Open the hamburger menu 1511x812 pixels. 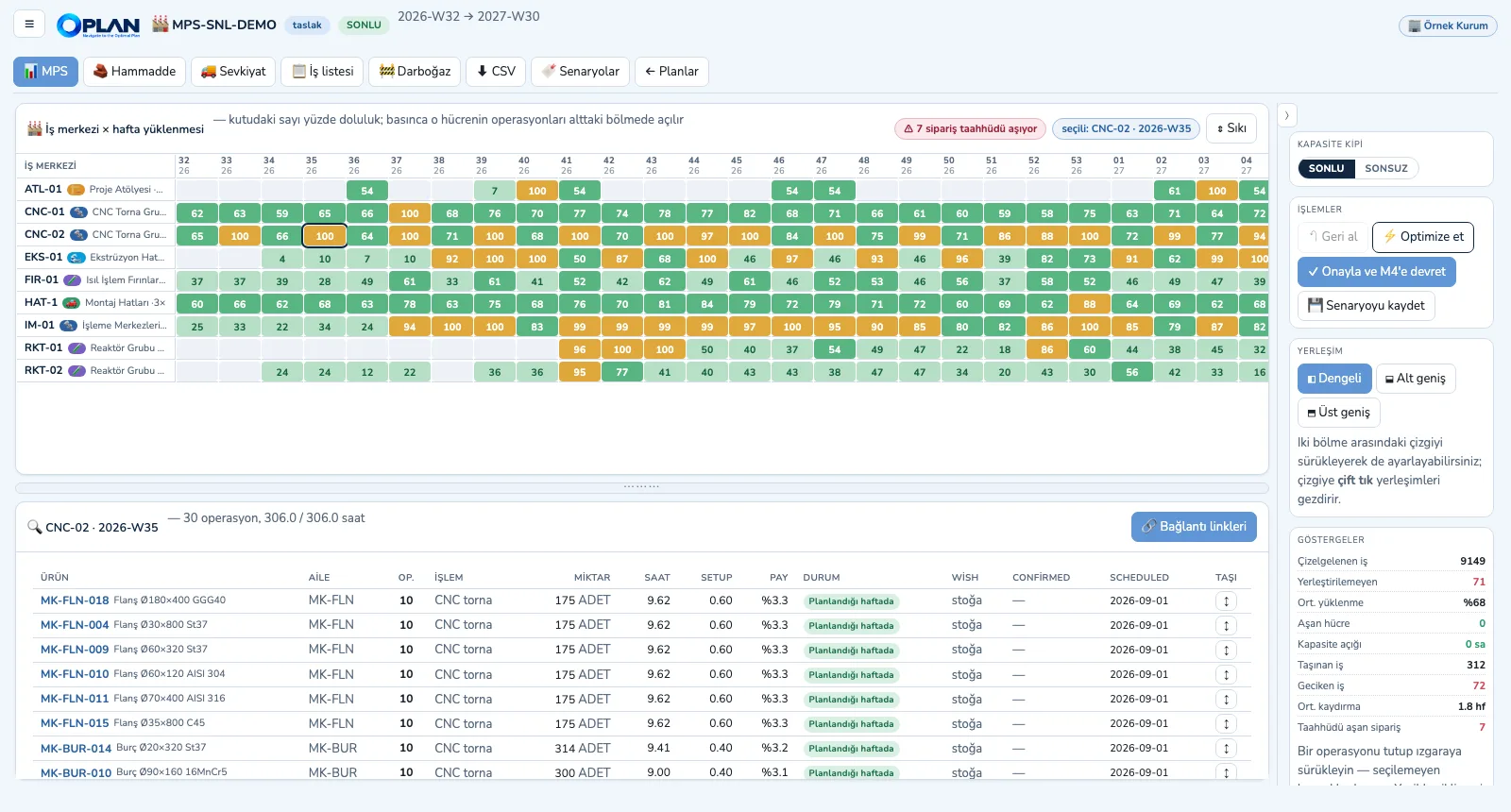click(29, 25)
